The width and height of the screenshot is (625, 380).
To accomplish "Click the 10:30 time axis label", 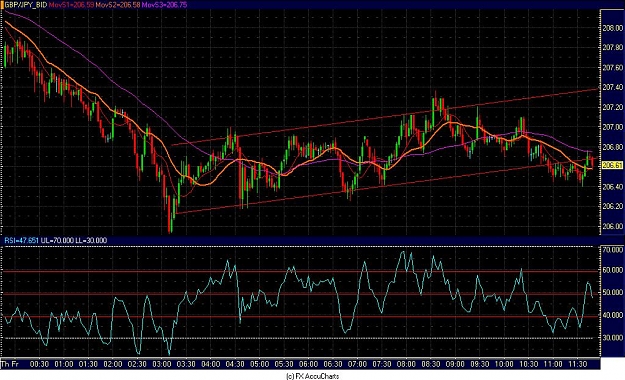I will point(529,364).
